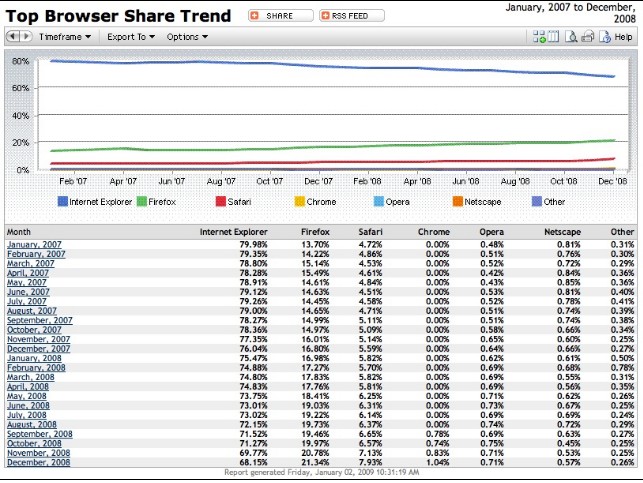
Task: Open the January, 2007 month link
Action: tap(34, 244)
